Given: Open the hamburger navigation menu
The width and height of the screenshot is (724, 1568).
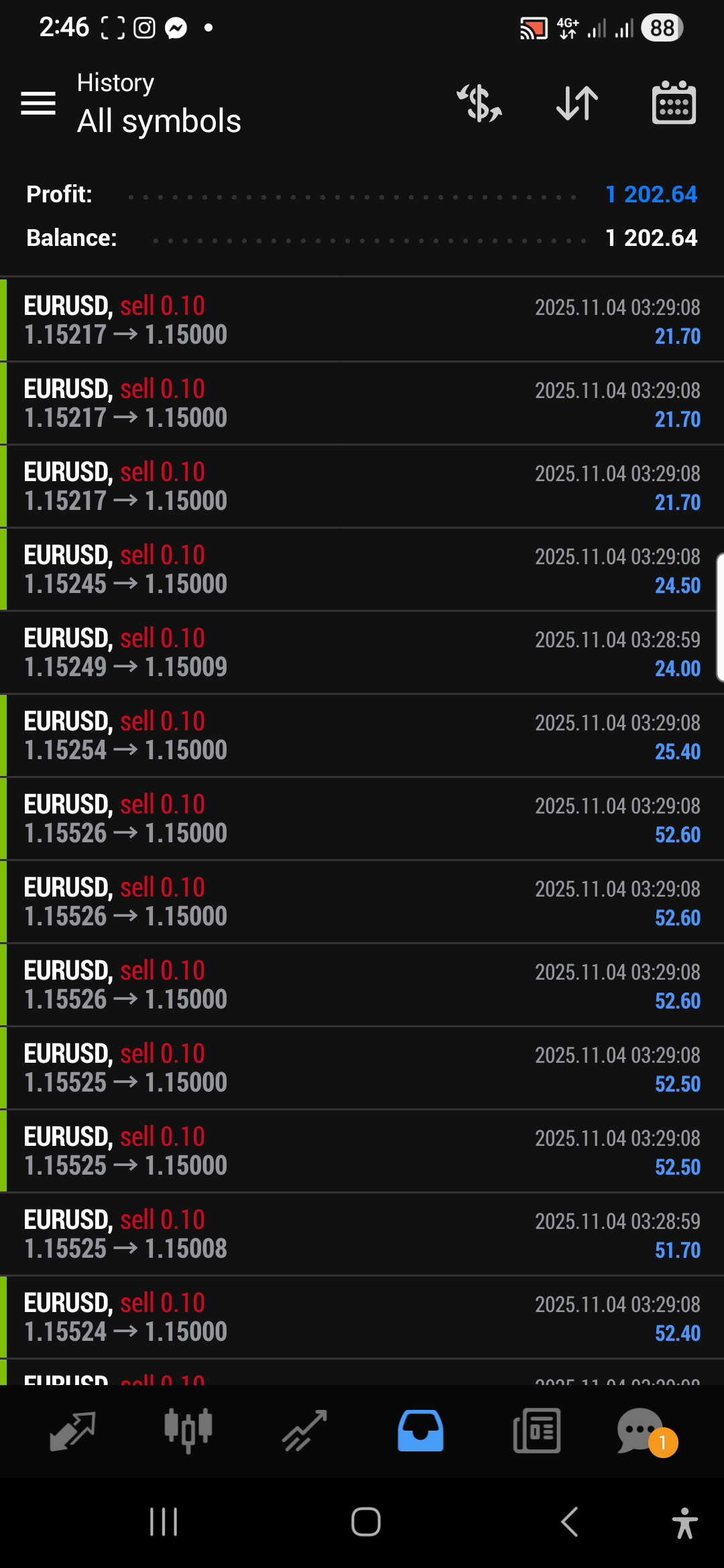Looking at the screenshot, I should point(38,103).
